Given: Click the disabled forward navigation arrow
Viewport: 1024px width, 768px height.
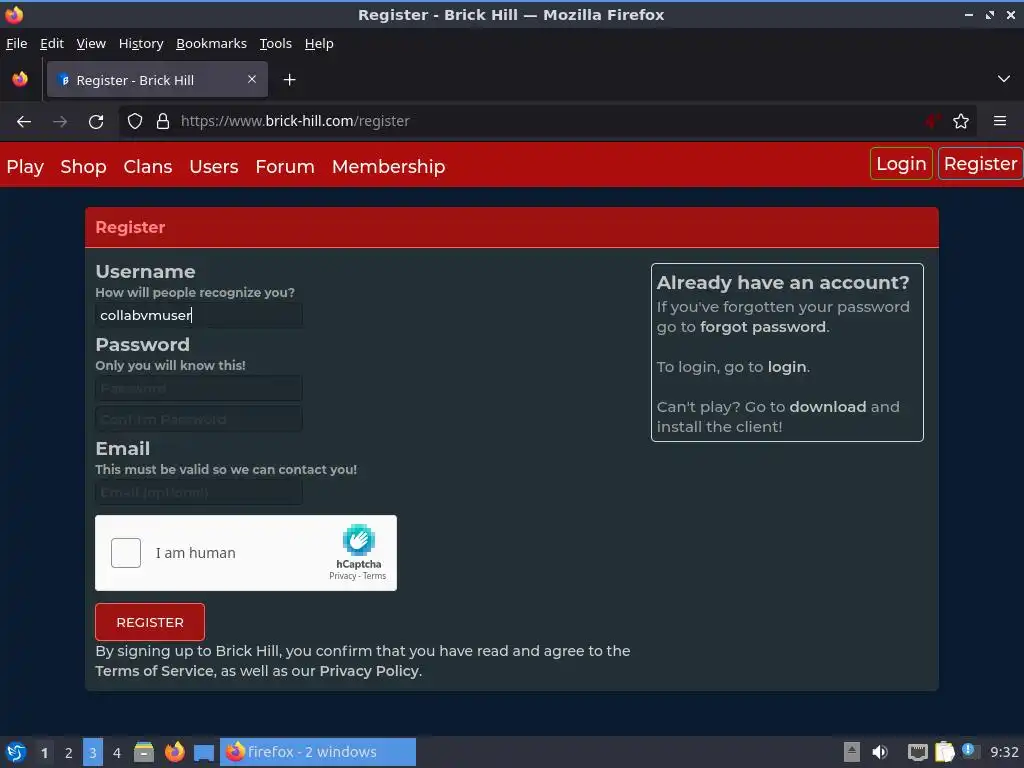Looking at the screenshot, I should coord(60,121).
